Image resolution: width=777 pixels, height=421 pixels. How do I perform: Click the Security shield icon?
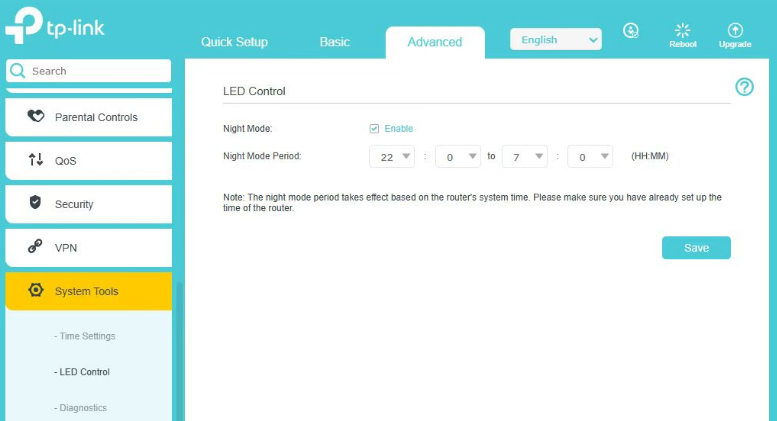[35, 202]
